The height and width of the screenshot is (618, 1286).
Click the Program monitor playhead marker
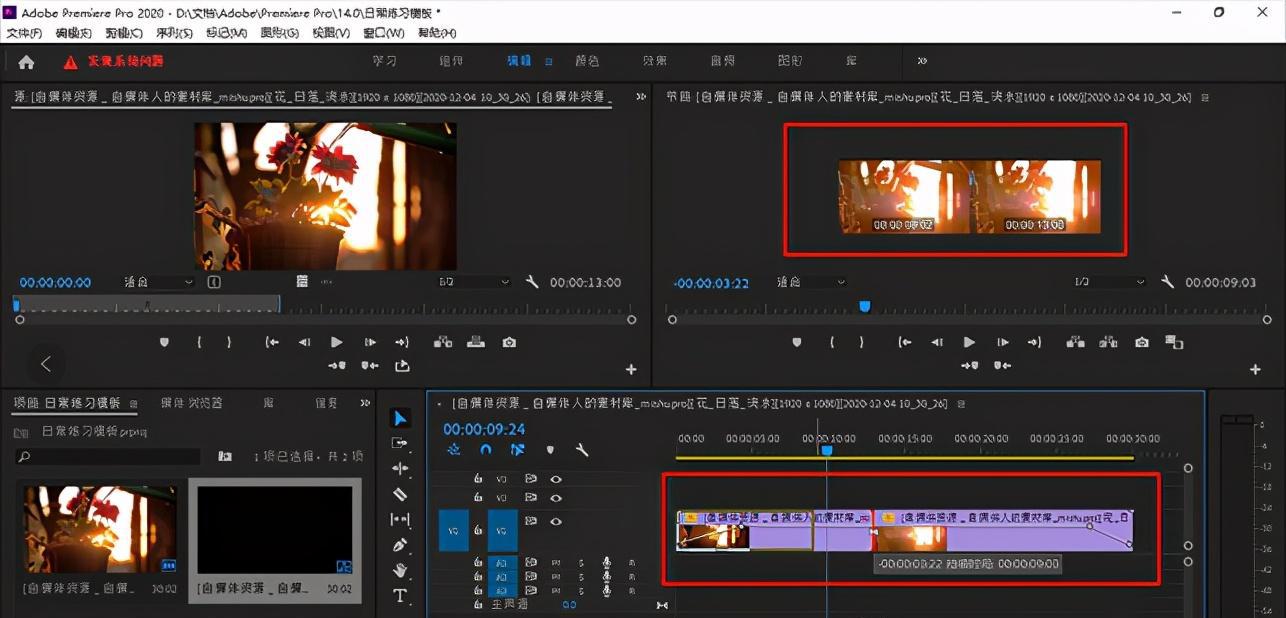tap(865, 306)
